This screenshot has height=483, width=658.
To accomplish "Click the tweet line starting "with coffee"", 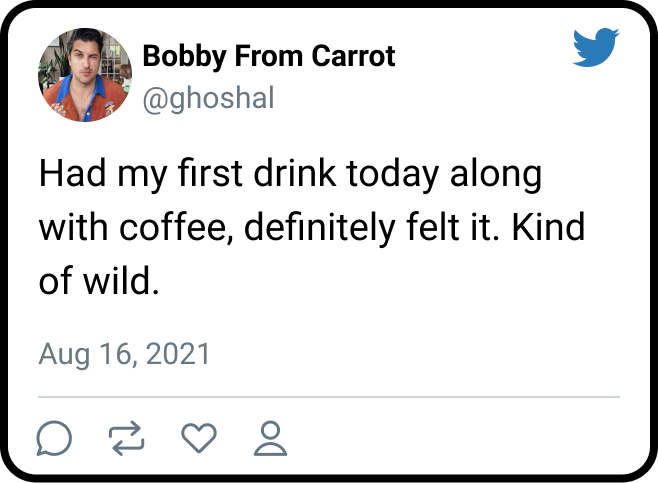I will pyautogui.click(x=311, y=229).
